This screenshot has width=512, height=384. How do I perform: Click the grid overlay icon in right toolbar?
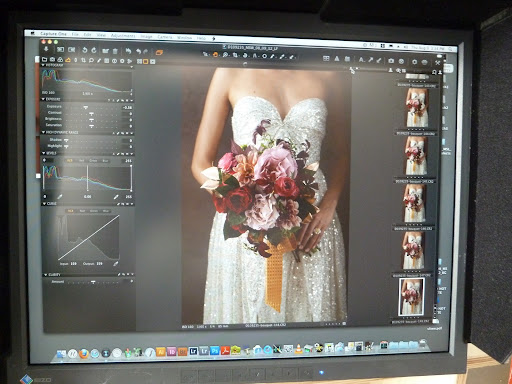[x=326, y=59]
